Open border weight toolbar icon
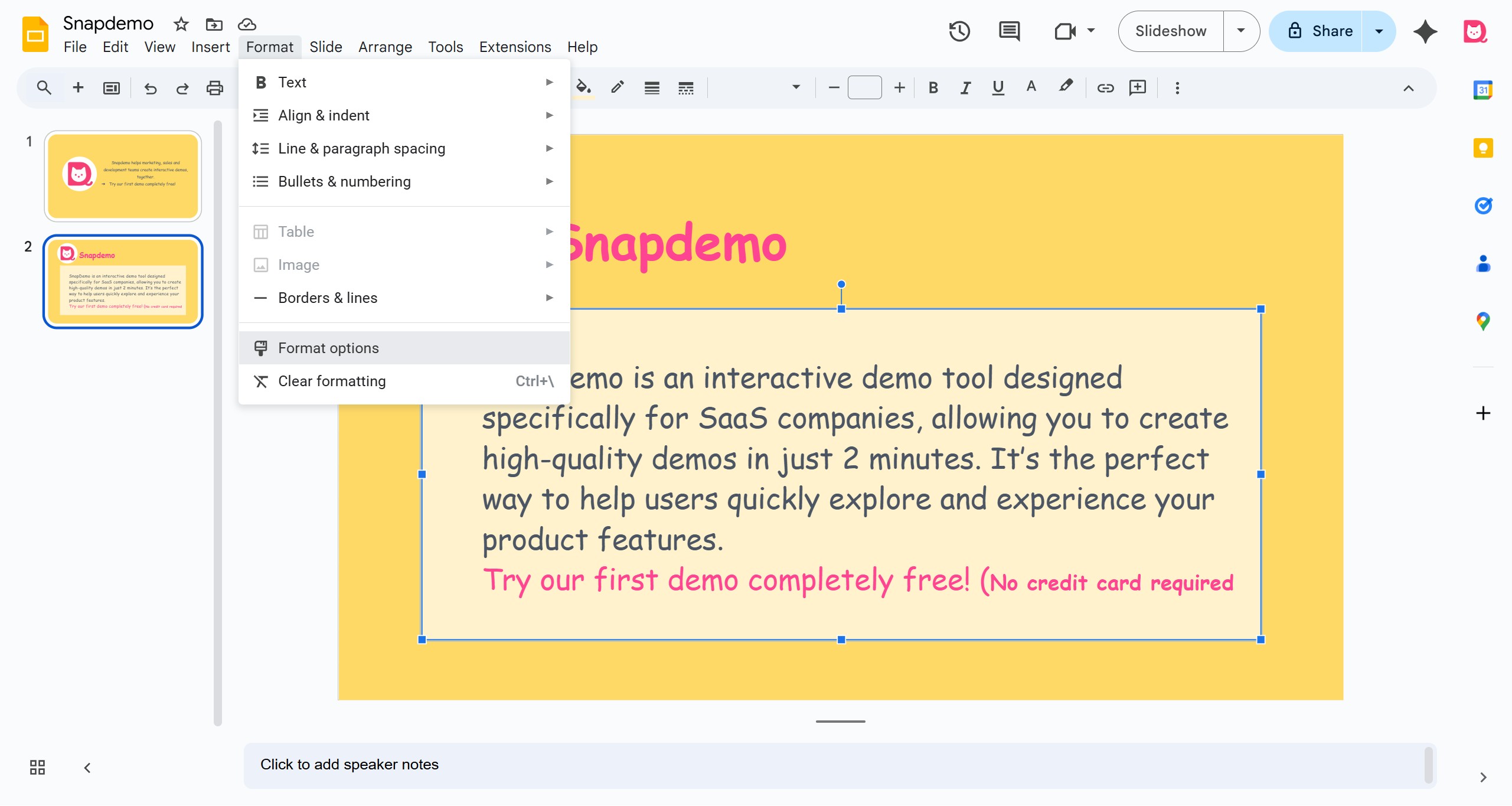1512x806 pixels. [652, 88]
